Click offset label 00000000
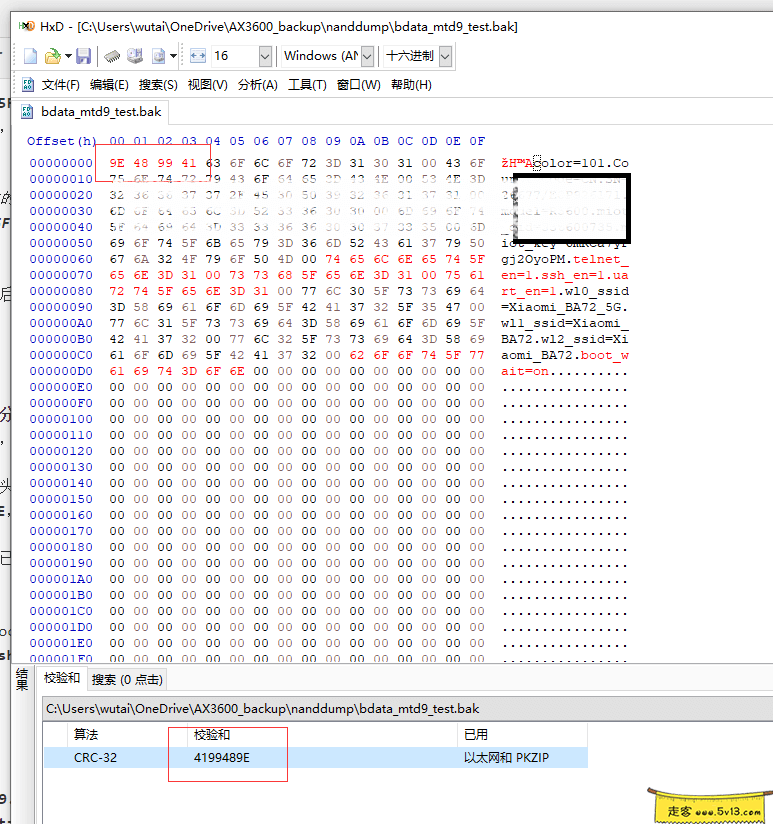The image size is (773, 824). coord(61,163)
